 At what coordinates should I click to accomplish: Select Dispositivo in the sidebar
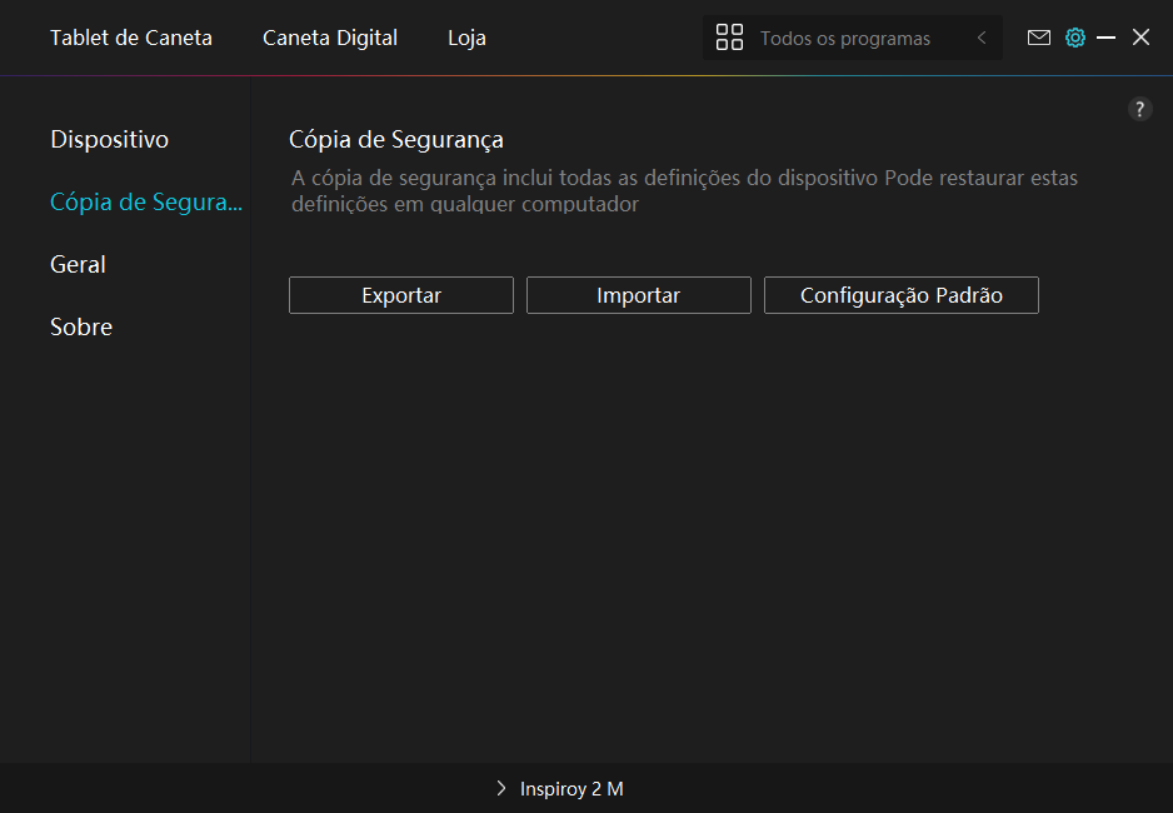(109, 139)
